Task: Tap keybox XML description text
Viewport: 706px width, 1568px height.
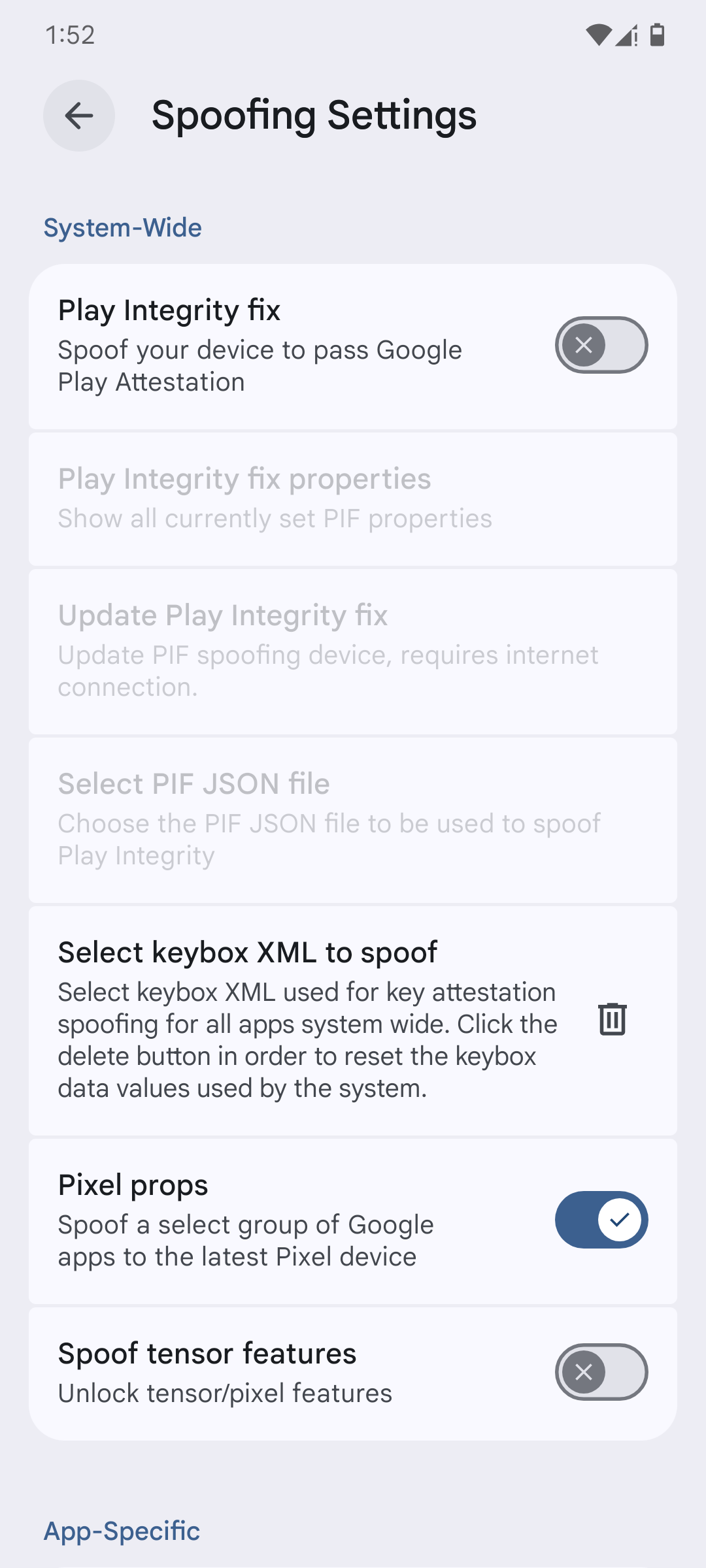Action: tap(307, 1040)
